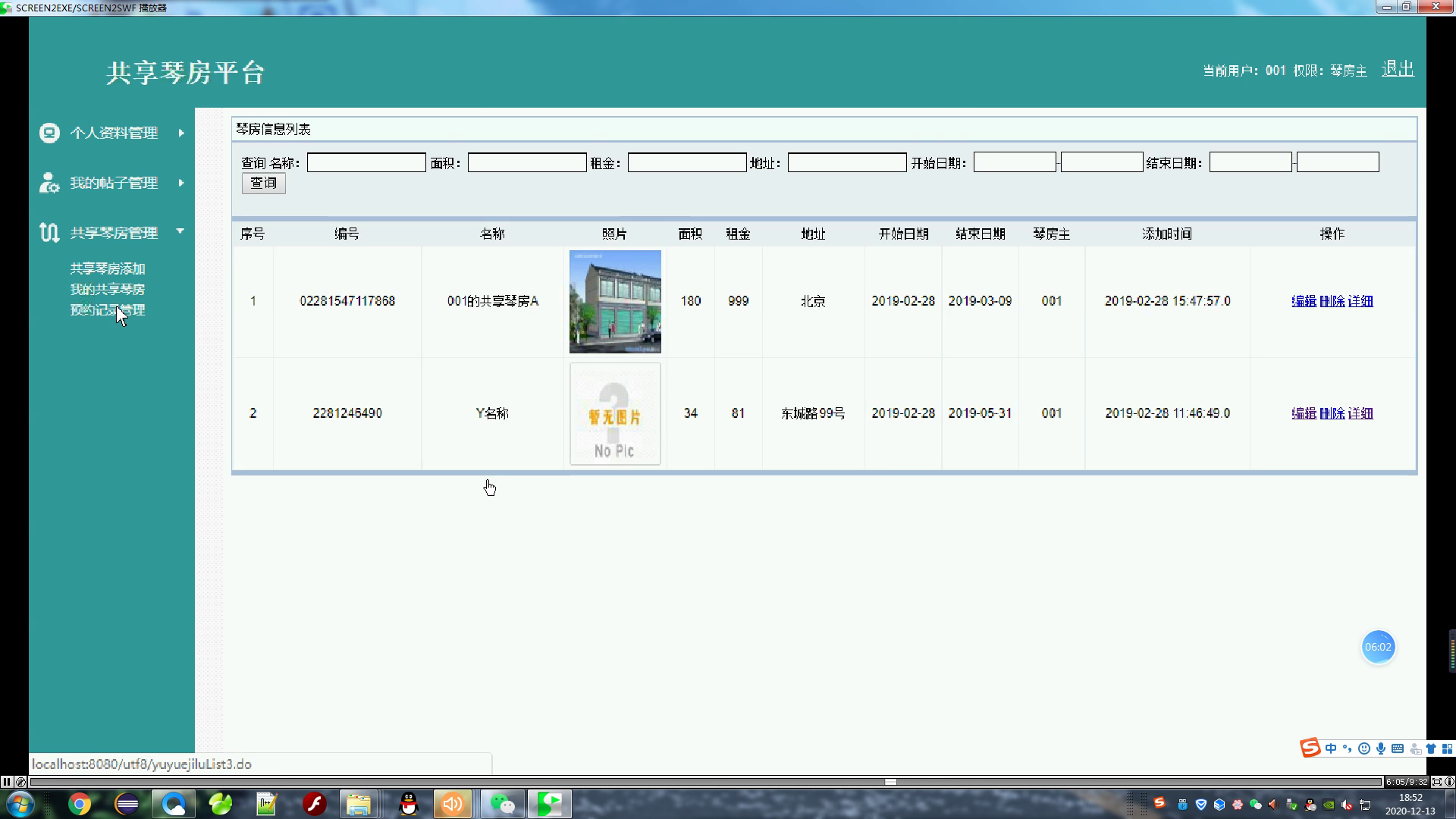Click the taskbar clock showing 18:52
The image size is (1456, 819).
(x=1410, y=804)
